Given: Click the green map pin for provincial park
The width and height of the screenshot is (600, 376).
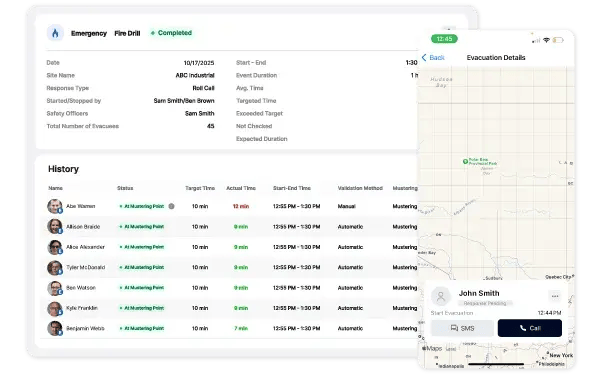Looking at the screenshot, I should click(465, 161).
